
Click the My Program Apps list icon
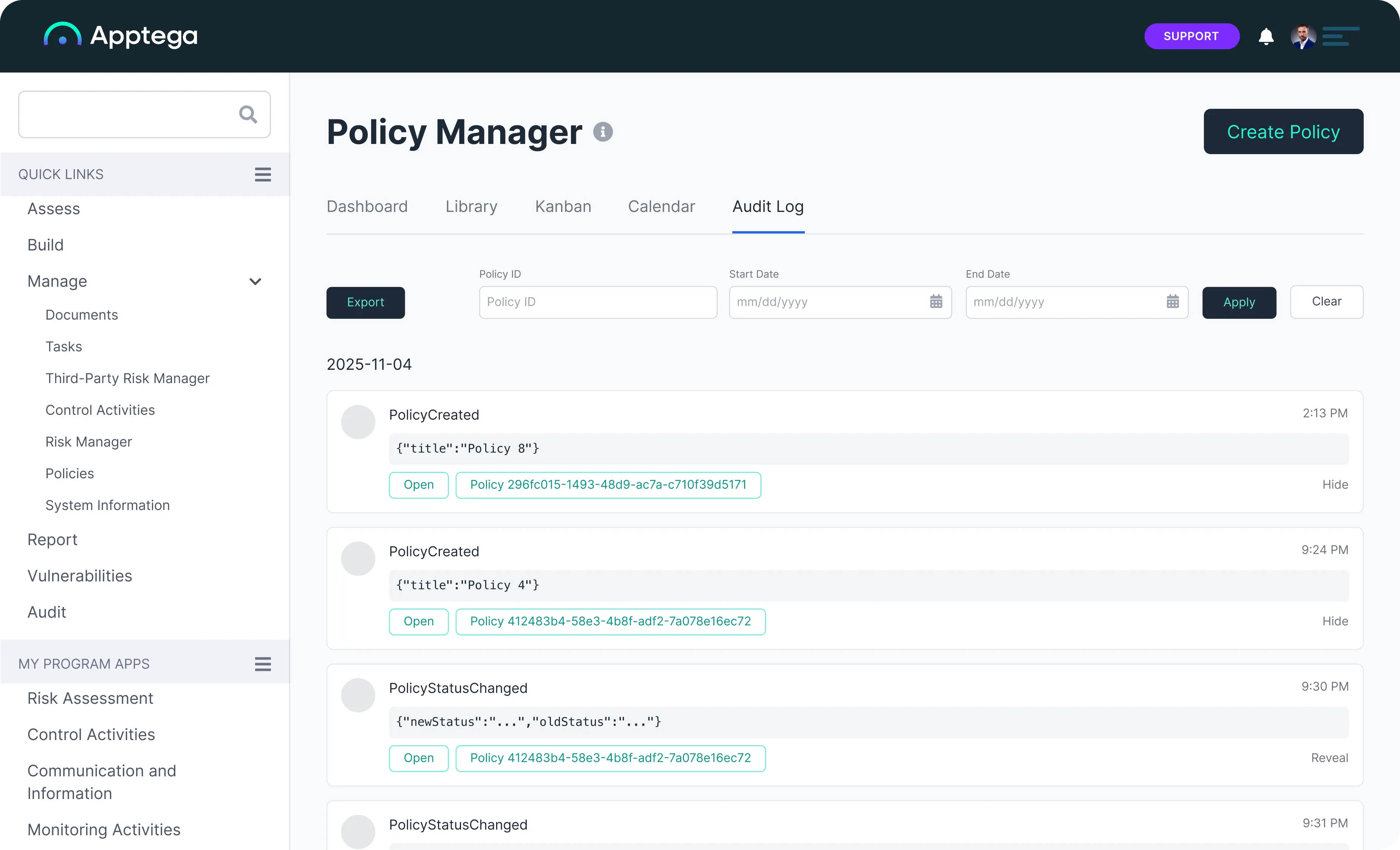click(x=262, y=663)
